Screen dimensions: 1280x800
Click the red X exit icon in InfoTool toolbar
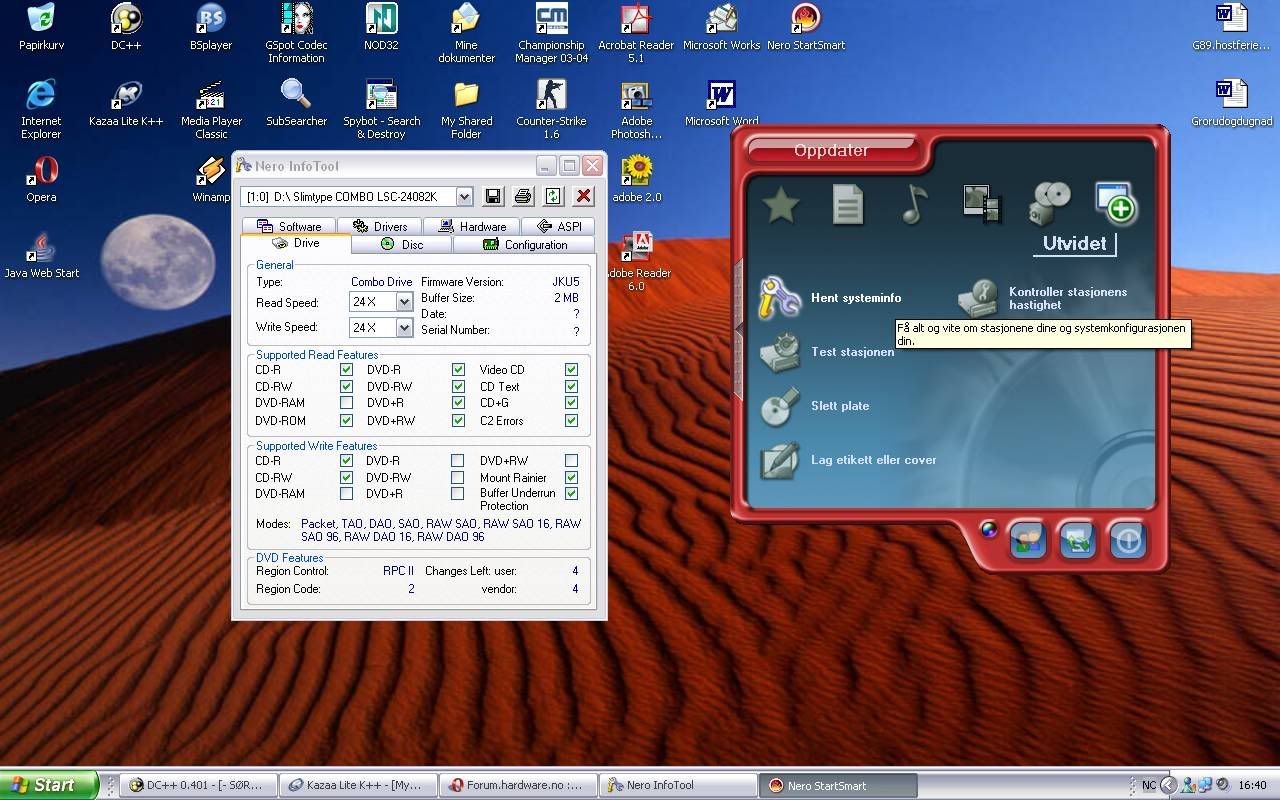click(584, 196)
